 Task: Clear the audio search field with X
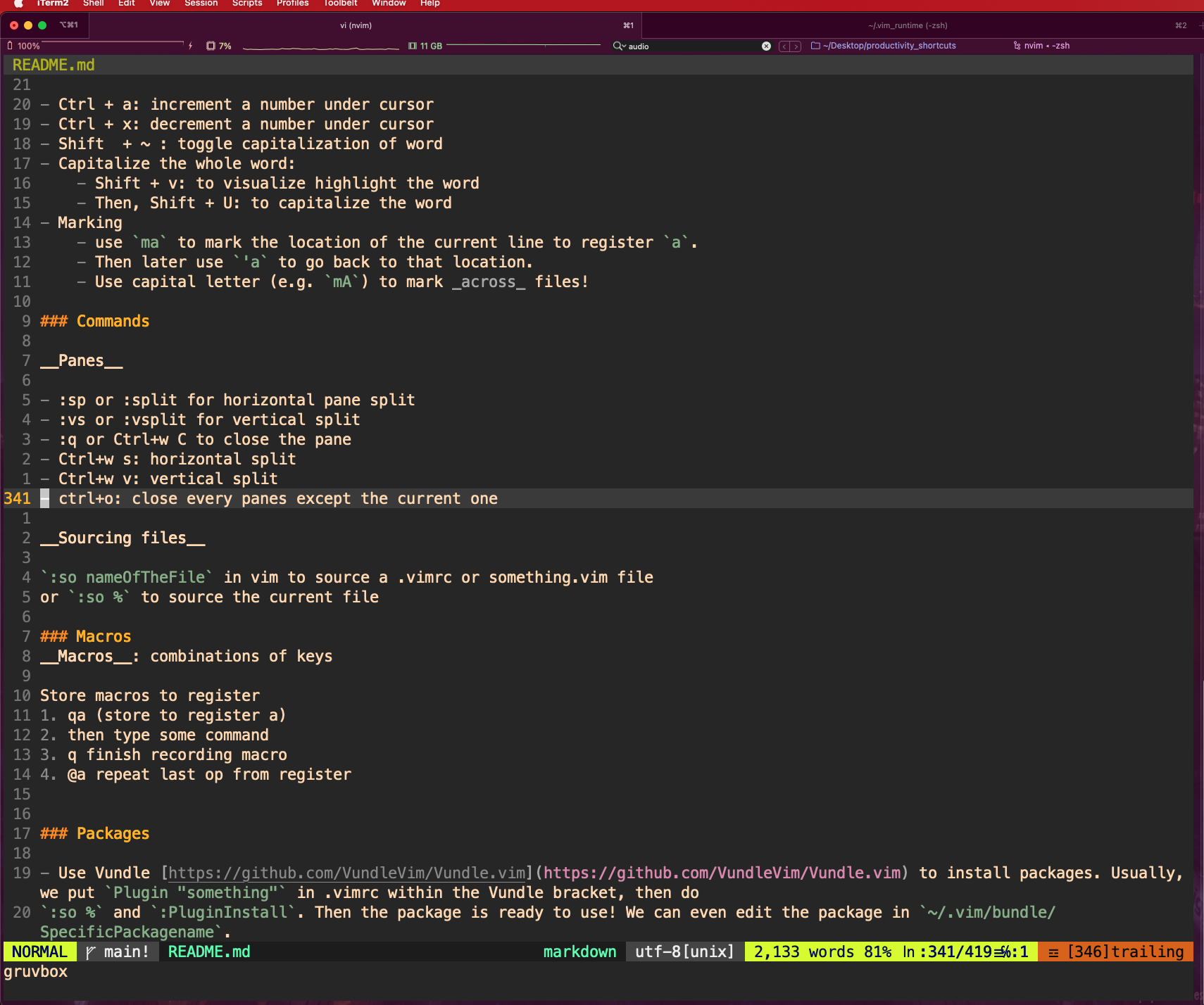point(766,46)
